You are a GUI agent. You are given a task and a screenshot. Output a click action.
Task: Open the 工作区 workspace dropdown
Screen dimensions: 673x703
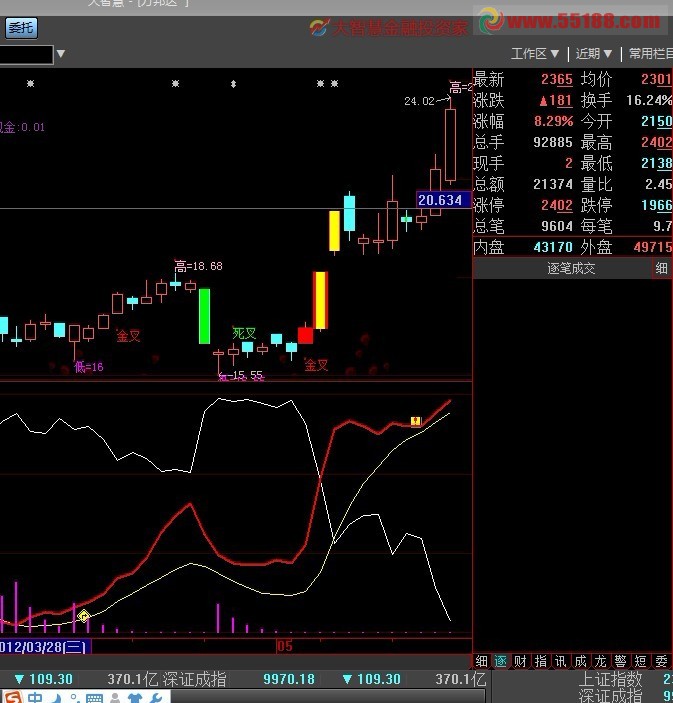coord(535,54)
